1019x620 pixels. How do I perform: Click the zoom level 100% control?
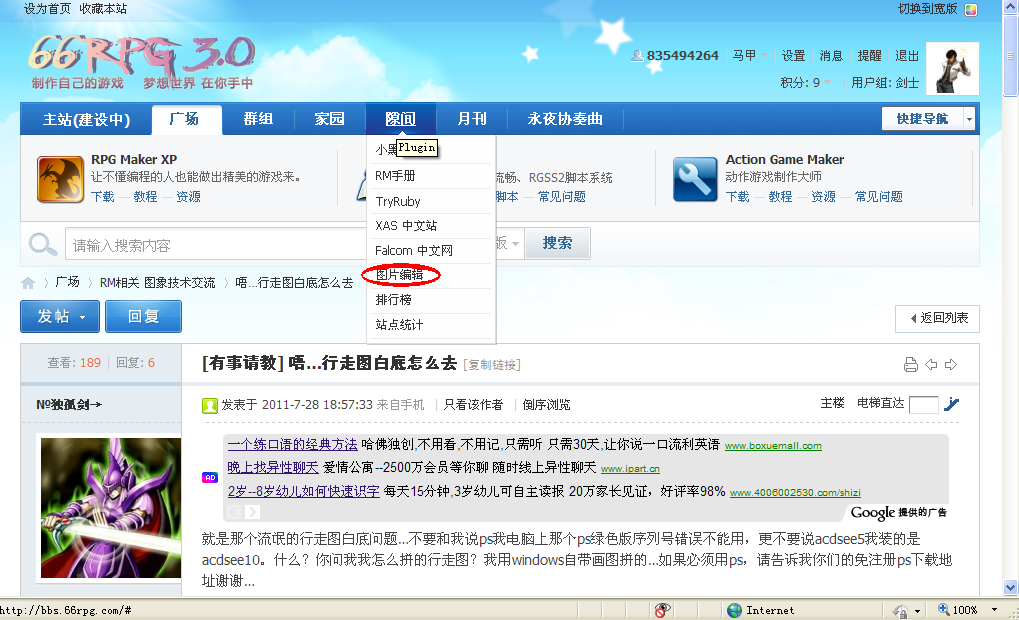pyautogui.click(x=958, y=610)
